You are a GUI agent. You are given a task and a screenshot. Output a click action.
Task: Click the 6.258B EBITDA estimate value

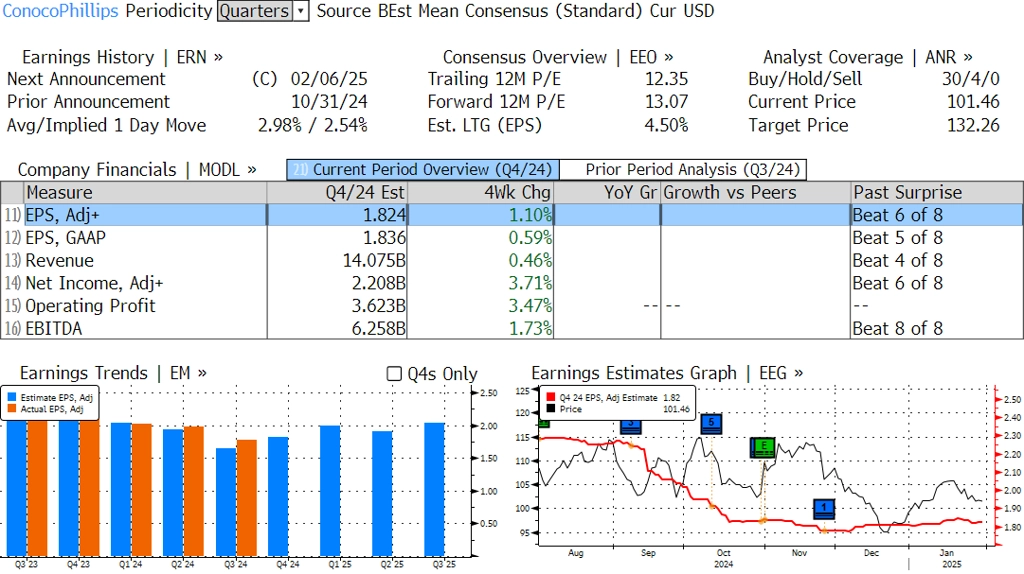tap(378, 328)
